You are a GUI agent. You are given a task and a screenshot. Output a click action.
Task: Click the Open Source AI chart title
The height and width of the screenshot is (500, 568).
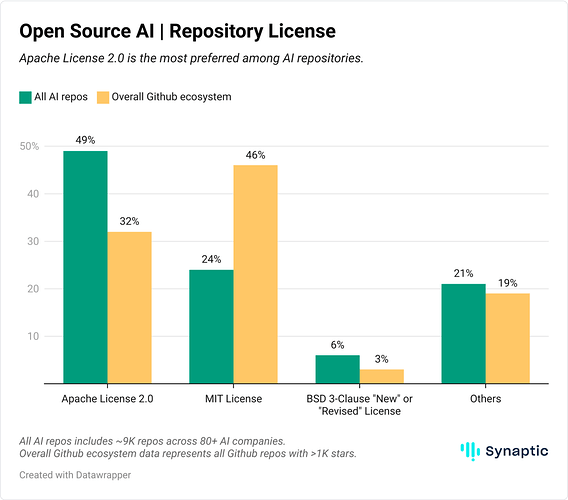[x=178, y=31]
